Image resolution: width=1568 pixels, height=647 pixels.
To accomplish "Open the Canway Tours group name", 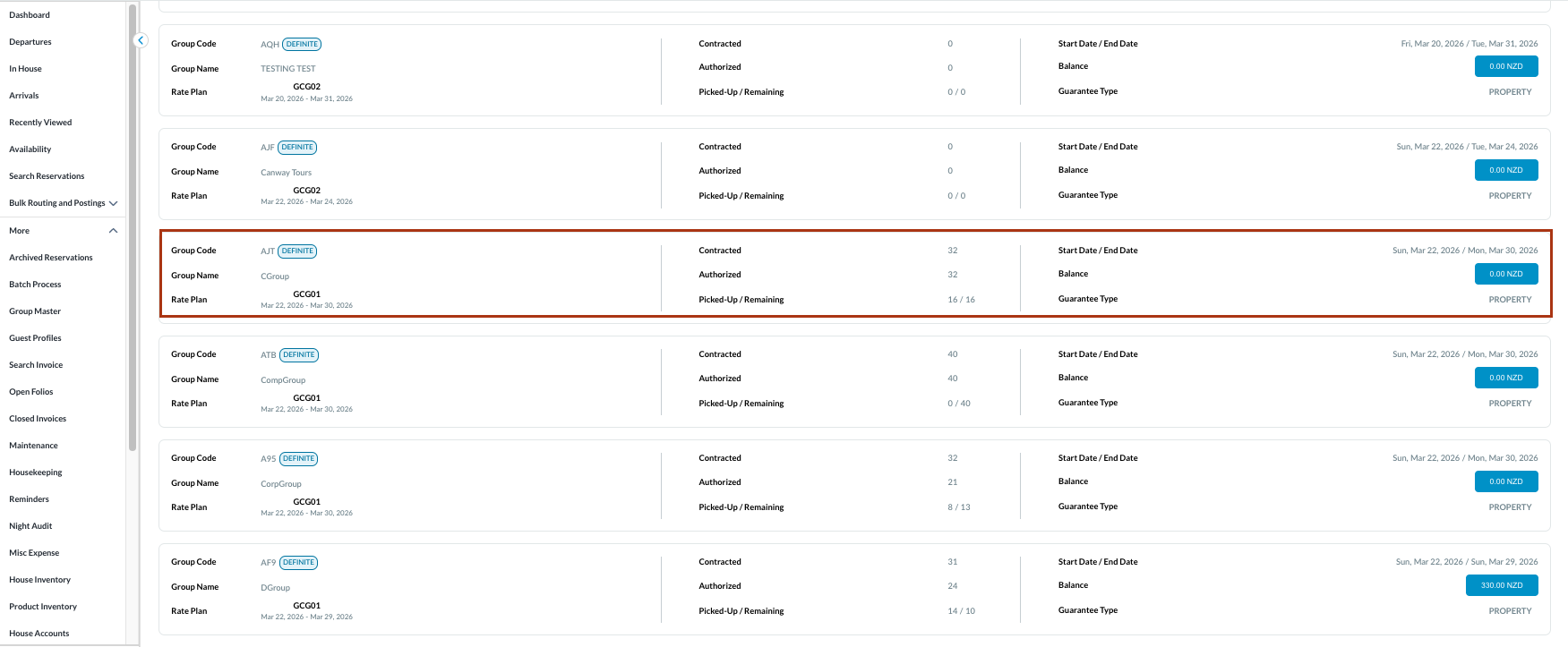I will pyautogui.click(x=287, y=173).
